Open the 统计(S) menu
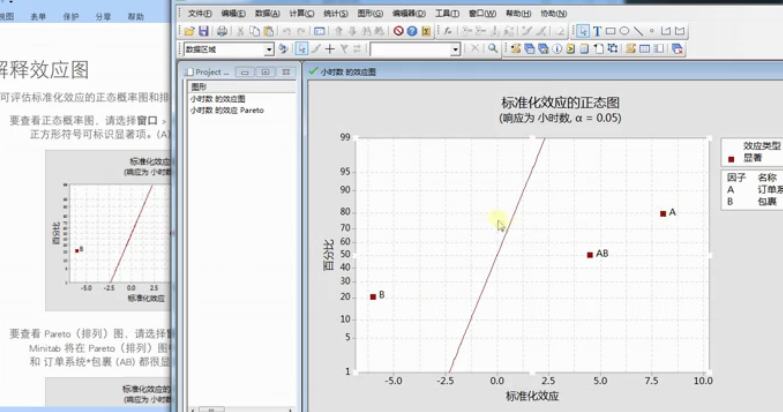783x412 pixels. tap(336, 13)
